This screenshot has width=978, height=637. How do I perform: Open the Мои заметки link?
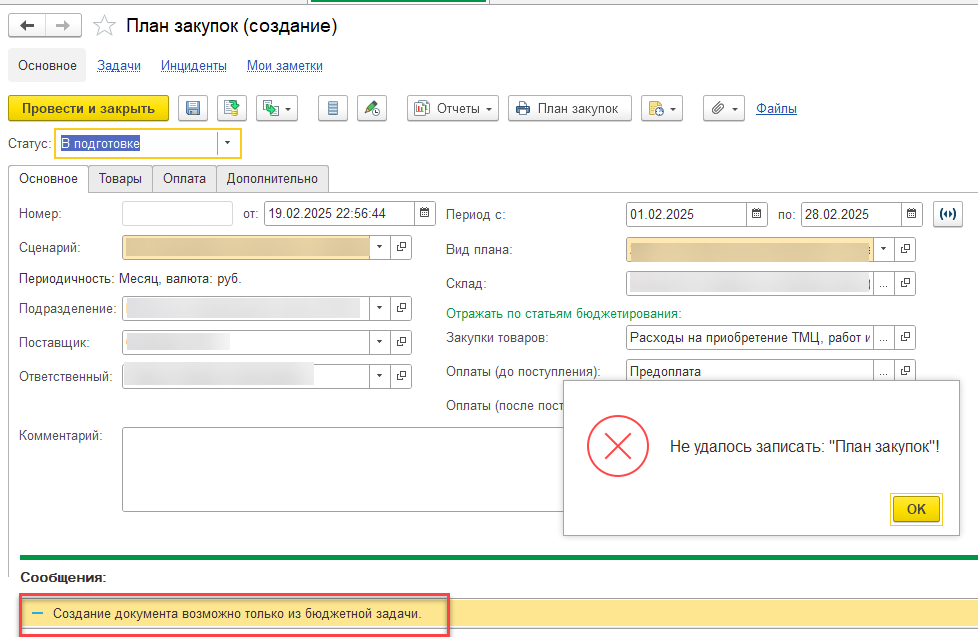[x=284, y=66]
